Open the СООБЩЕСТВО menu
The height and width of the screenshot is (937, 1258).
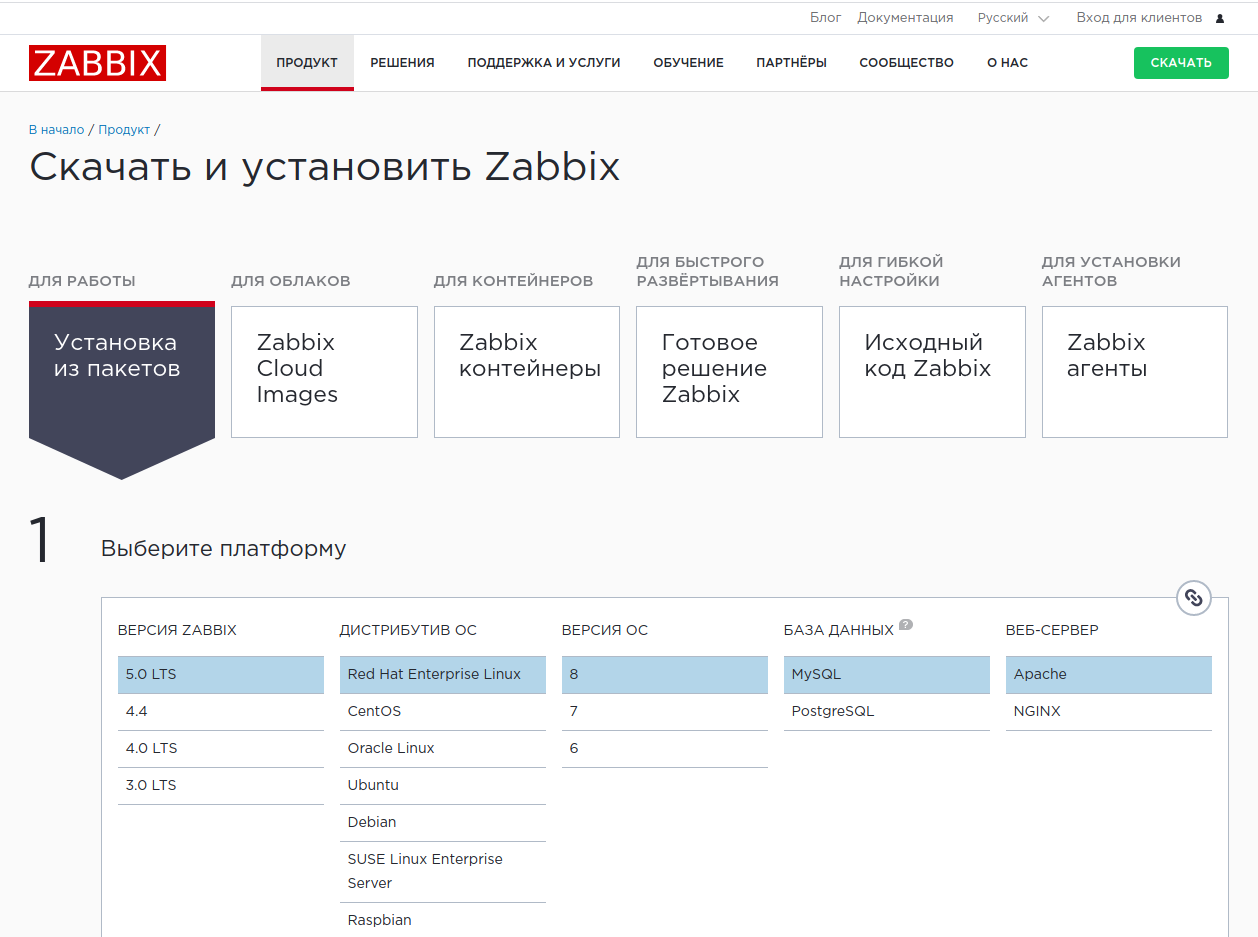[907, 62]
